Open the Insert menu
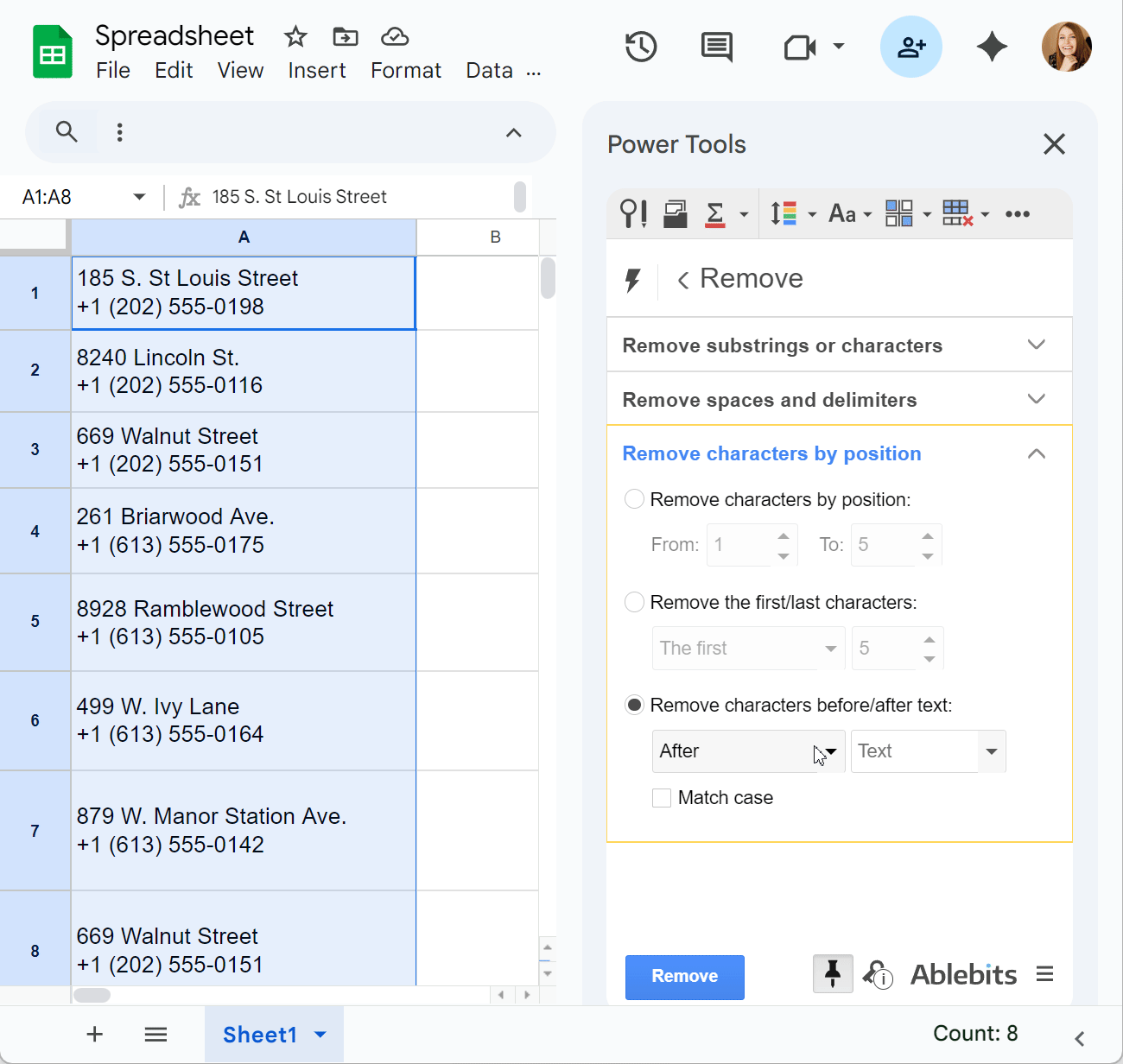1123x1064 pixels. click(x=316, y=70)
